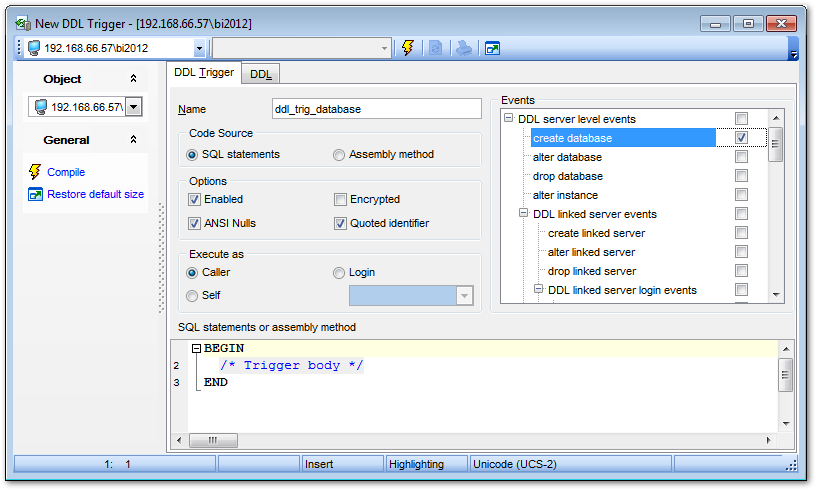The image size is (816, 490).
Task: Click the restore window size toolbar icon
Action: [493, 47]
